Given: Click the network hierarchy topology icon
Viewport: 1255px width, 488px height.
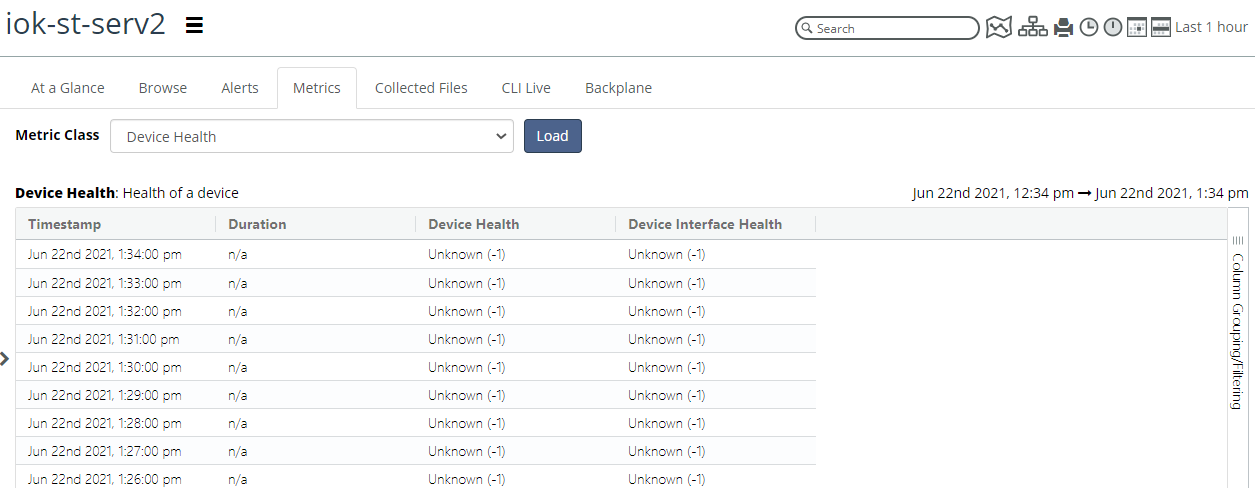Looking at the screenshot, I should pos(1033,27).
